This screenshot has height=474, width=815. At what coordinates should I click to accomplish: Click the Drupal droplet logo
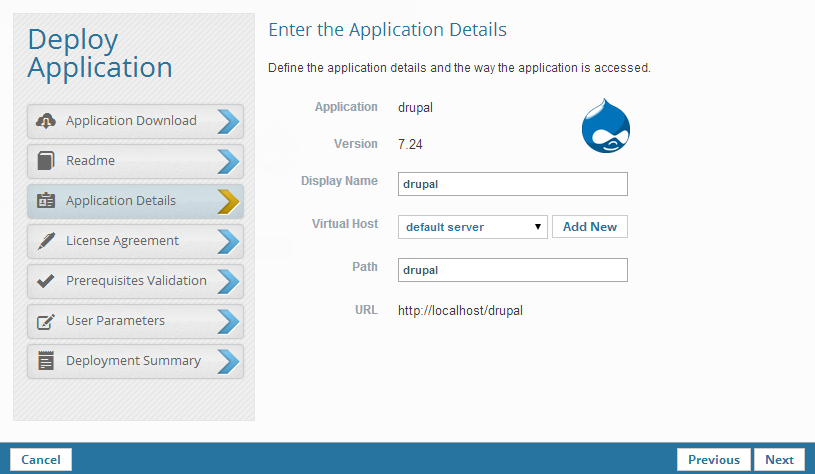coord(606,128)
